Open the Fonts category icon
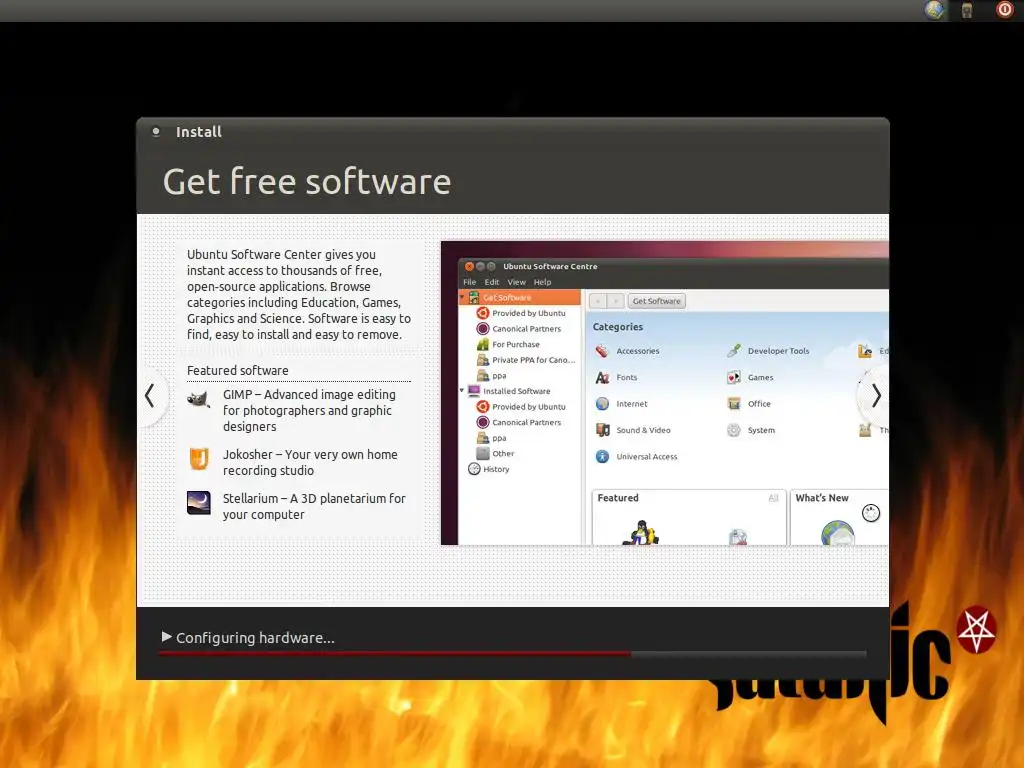The image size is (1024, 768). coord(602,377)
